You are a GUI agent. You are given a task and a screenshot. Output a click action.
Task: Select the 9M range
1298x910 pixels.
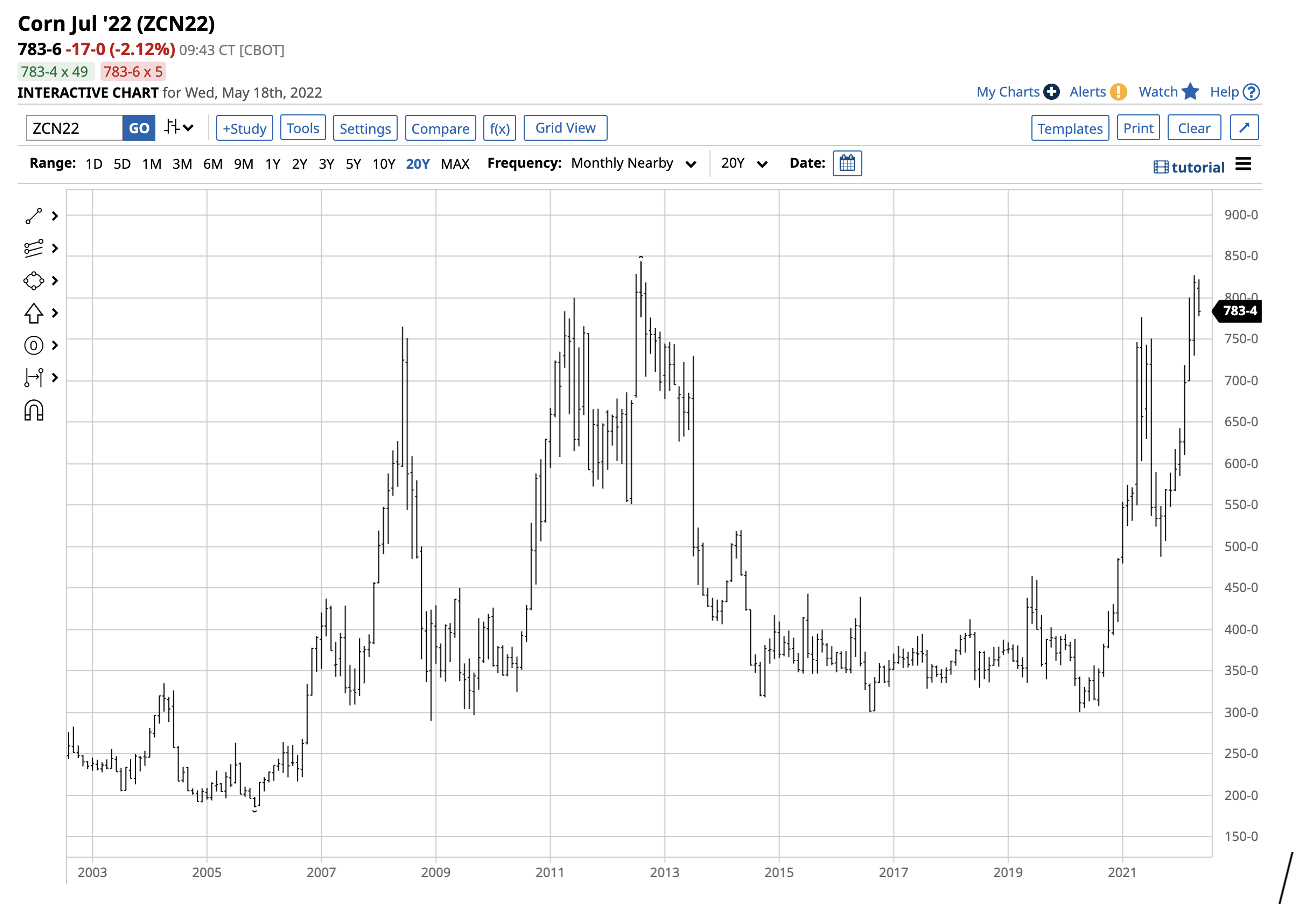[x=243, y=164]
